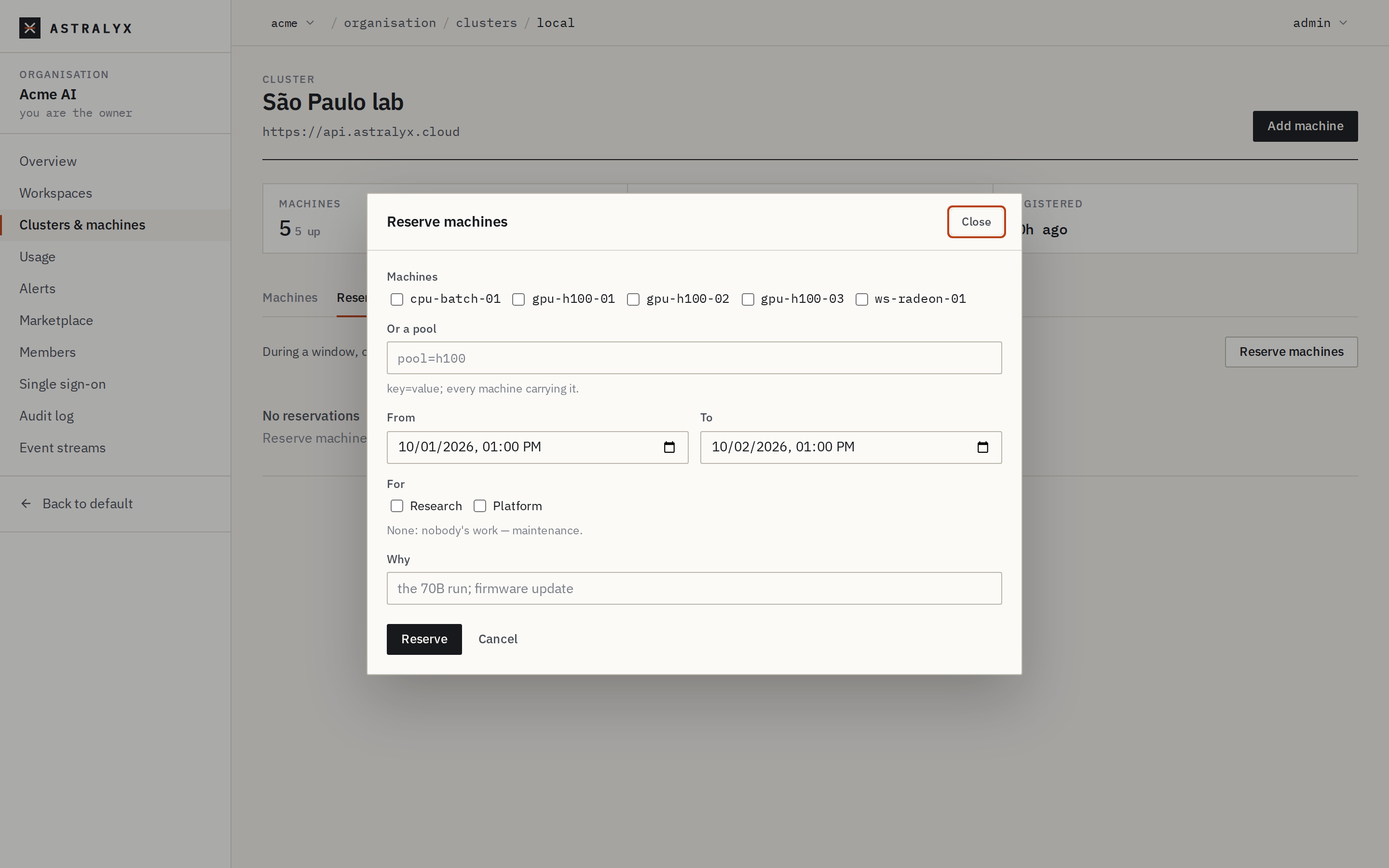The image size is (1389, 868).
Task: Click the Astralyx logo icon
Action: 30,28
